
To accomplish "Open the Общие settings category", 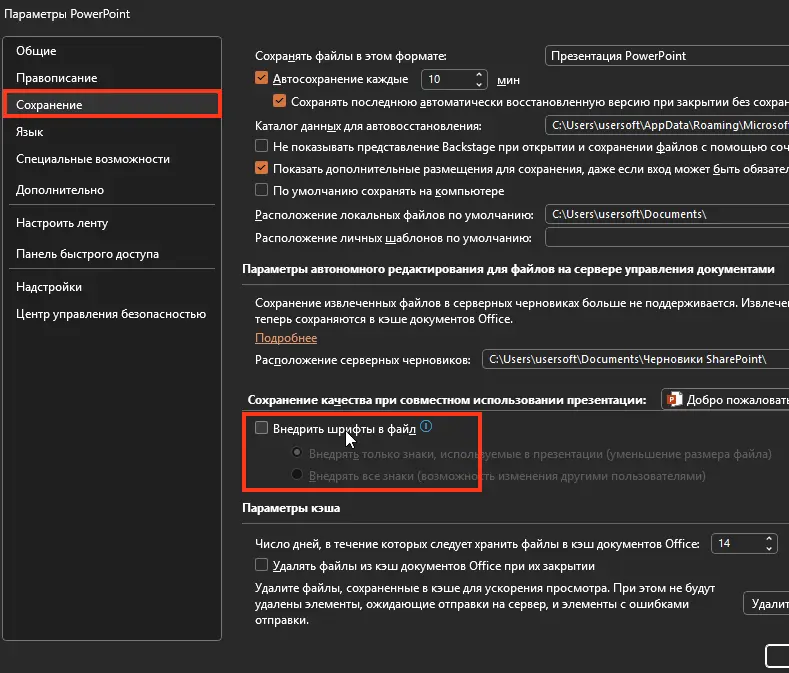I will pyautogui.click(x=36, y=51).
